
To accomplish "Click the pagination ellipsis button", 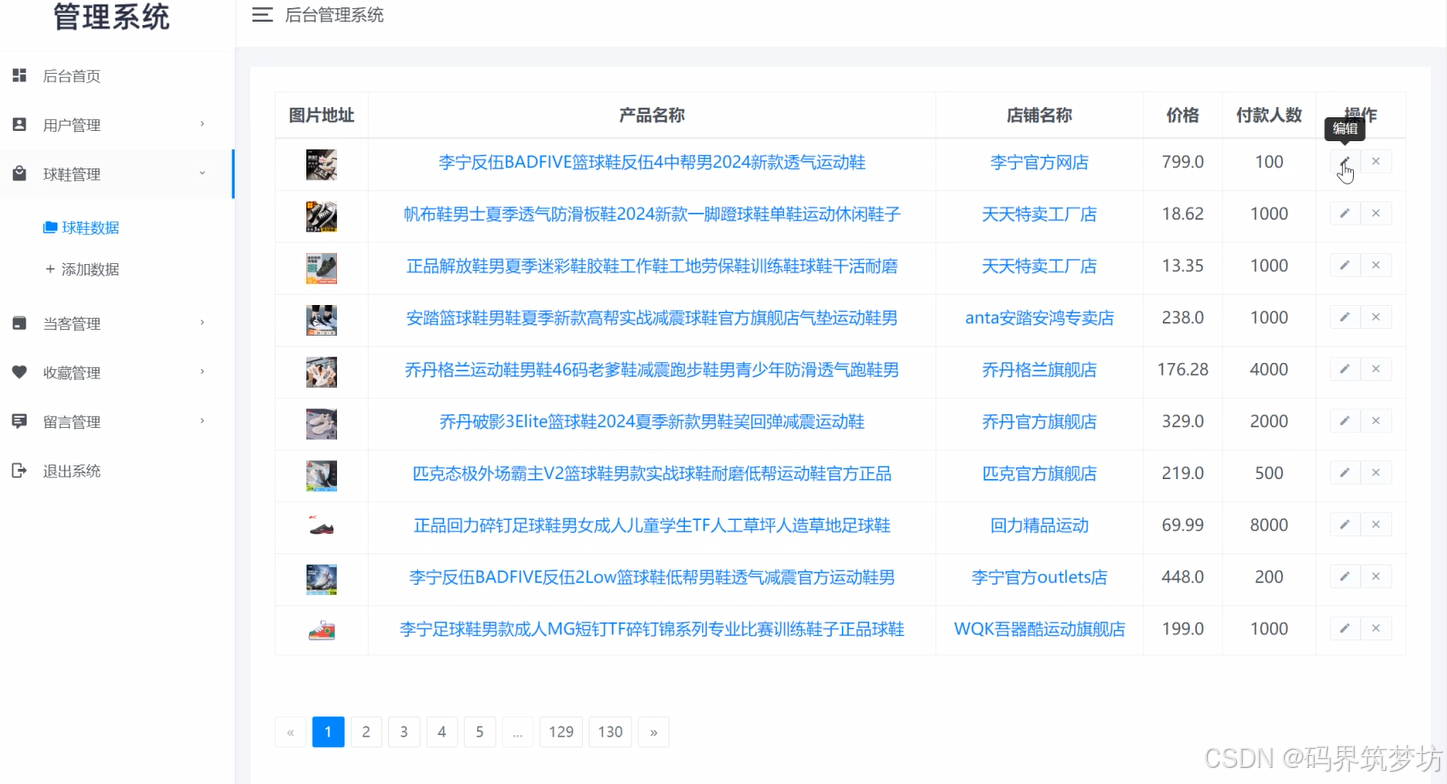I will 517,732.
